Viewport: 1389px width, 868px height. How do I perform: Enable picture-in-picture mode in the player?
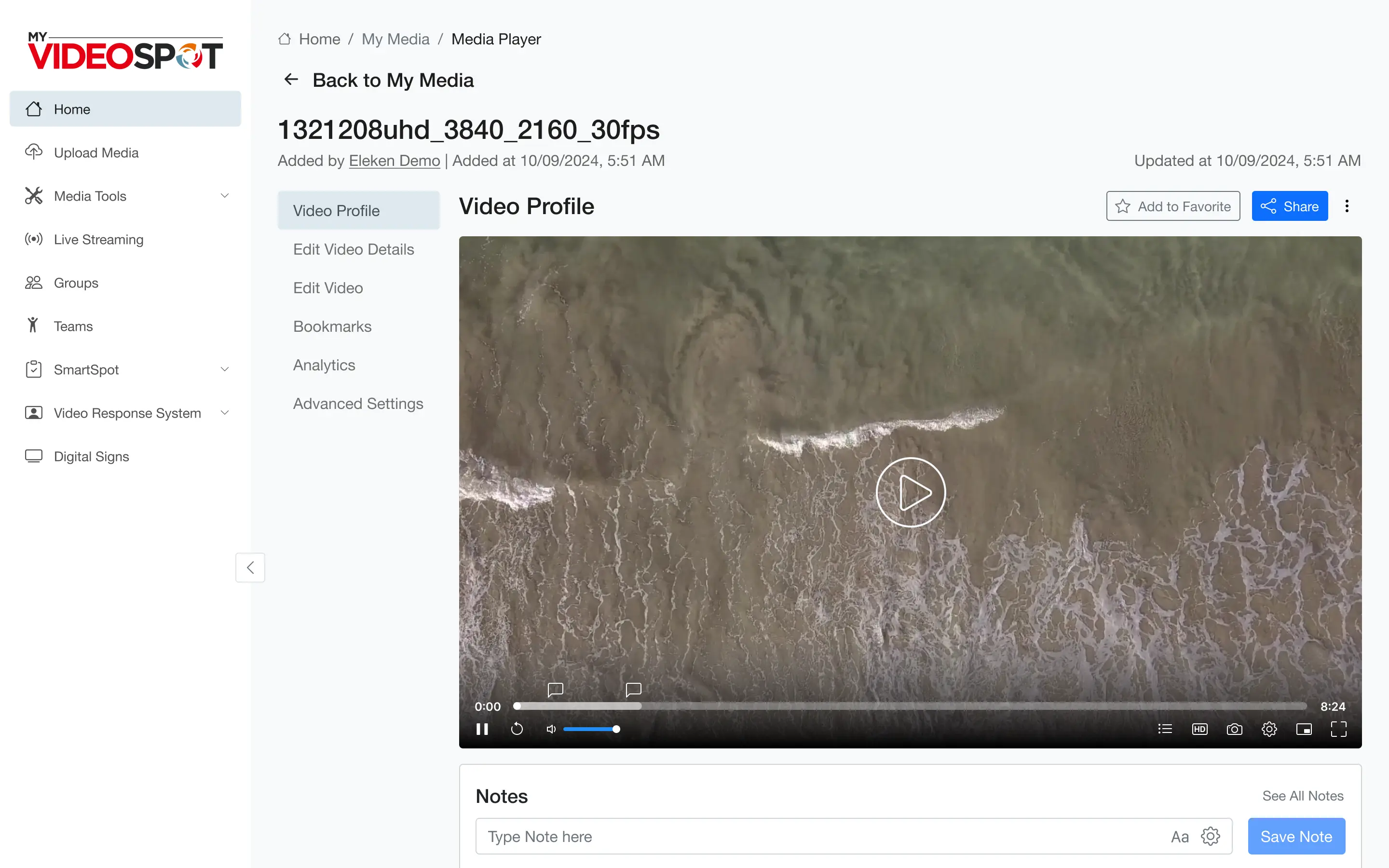[1304, 729]
